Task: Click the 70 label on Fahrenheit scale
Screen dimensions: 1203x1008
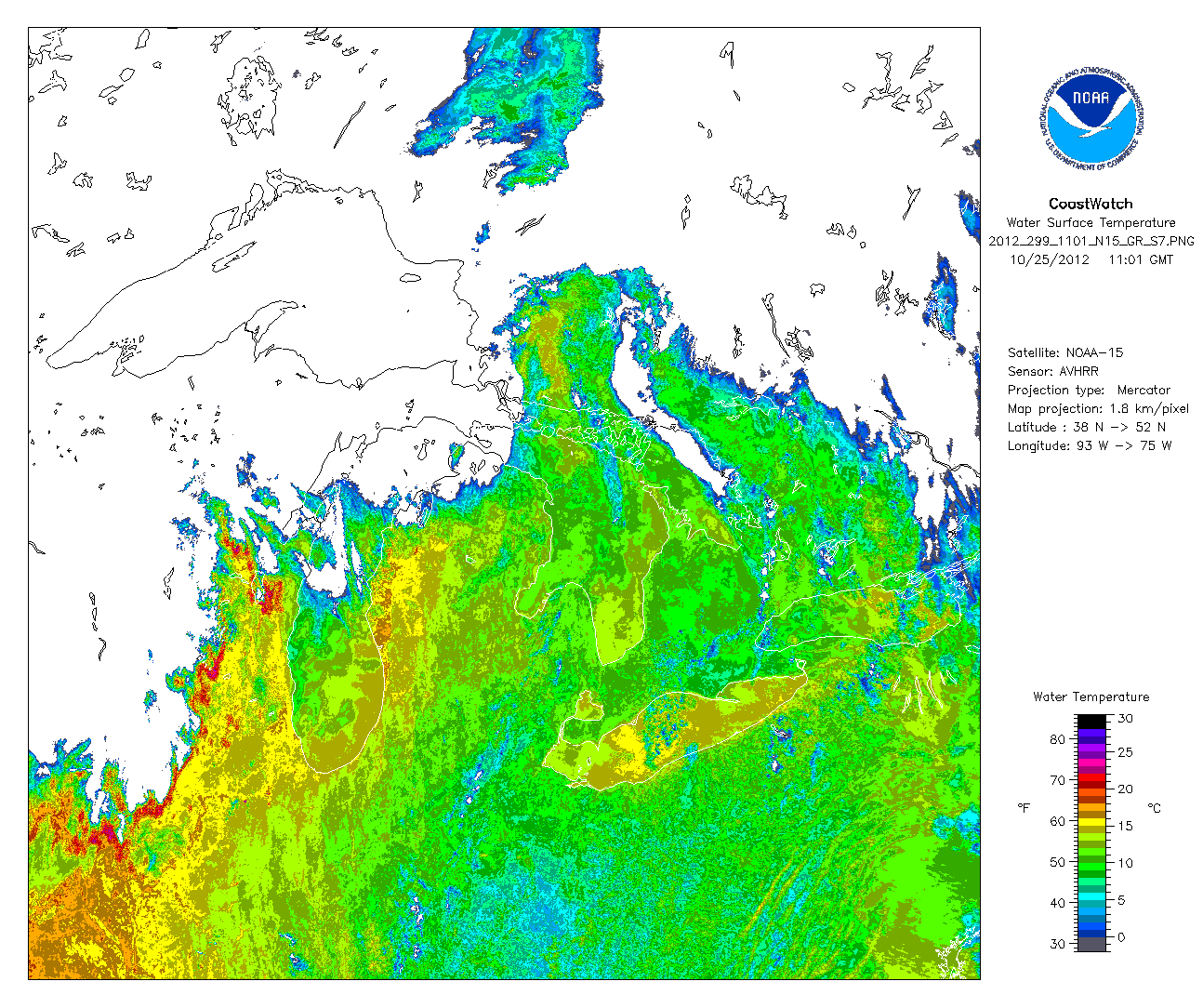Action: pos(1058,780)
